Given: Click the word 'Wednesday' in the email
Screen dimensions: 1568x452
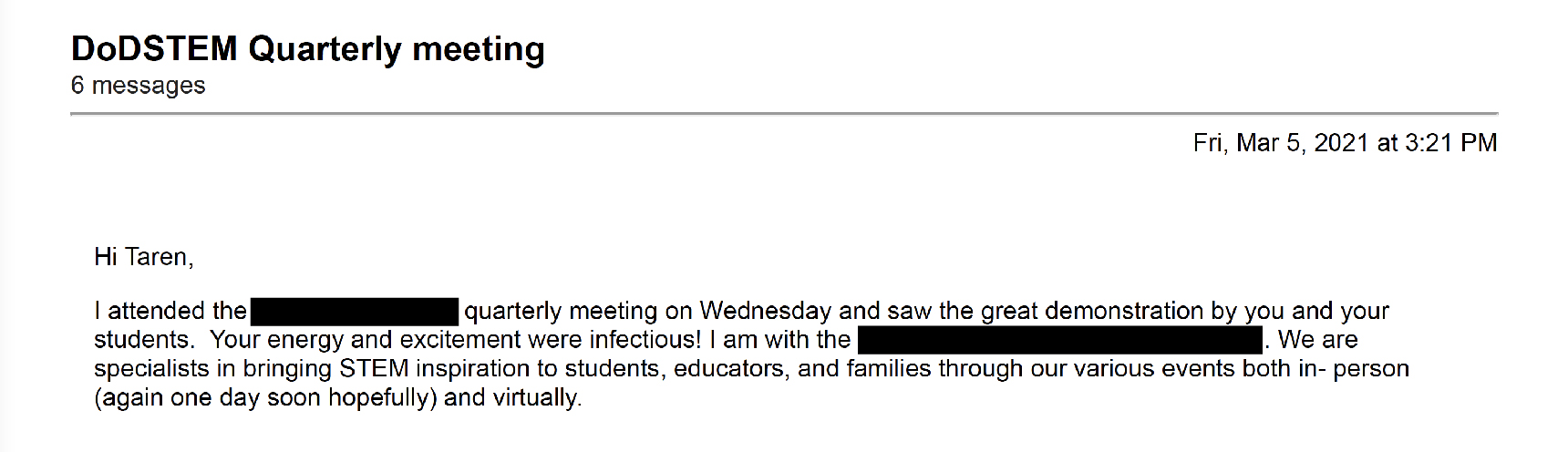Looking at the screenshot, I should tap(765, 312).
